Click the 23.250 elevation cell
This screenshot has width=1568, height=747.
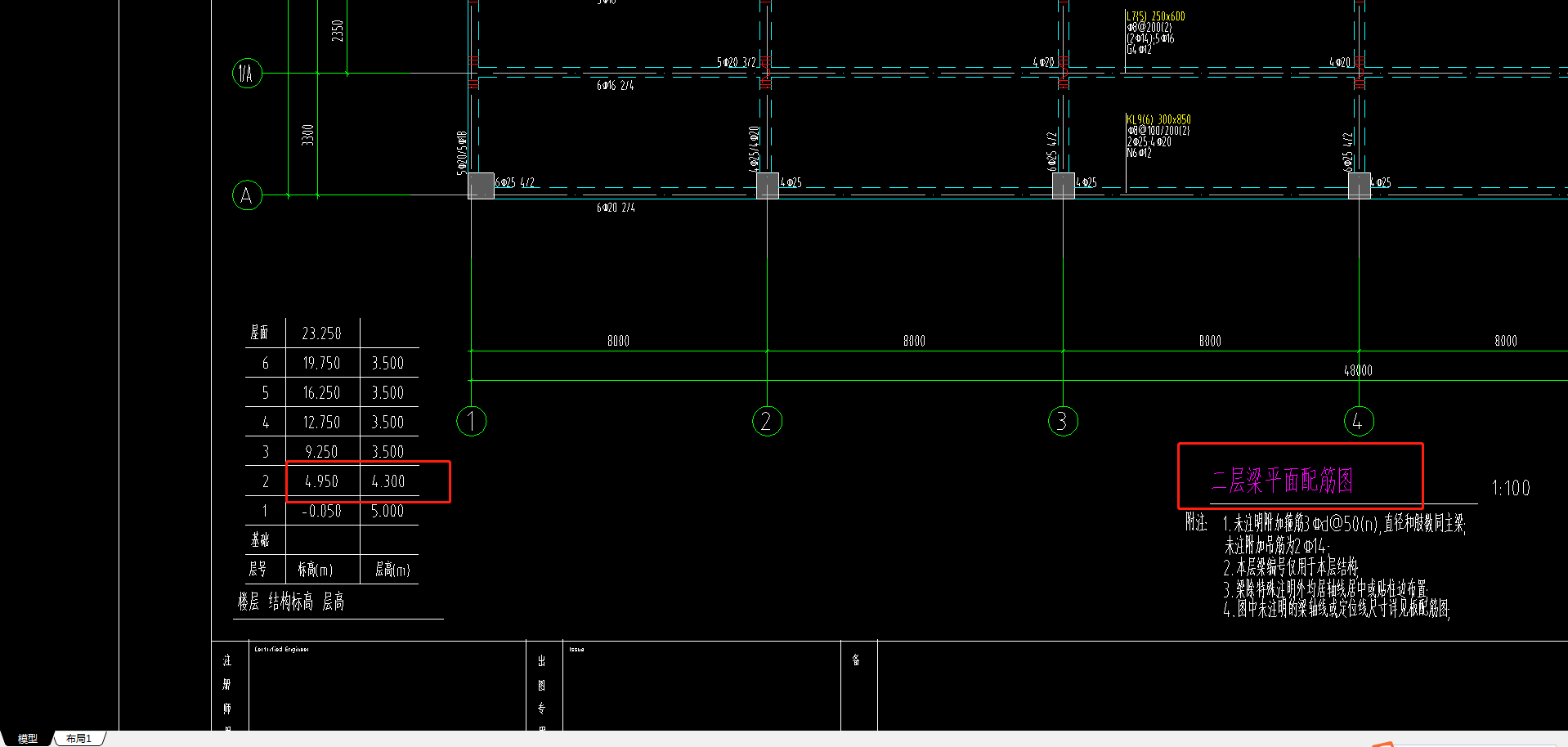(321, 333)
